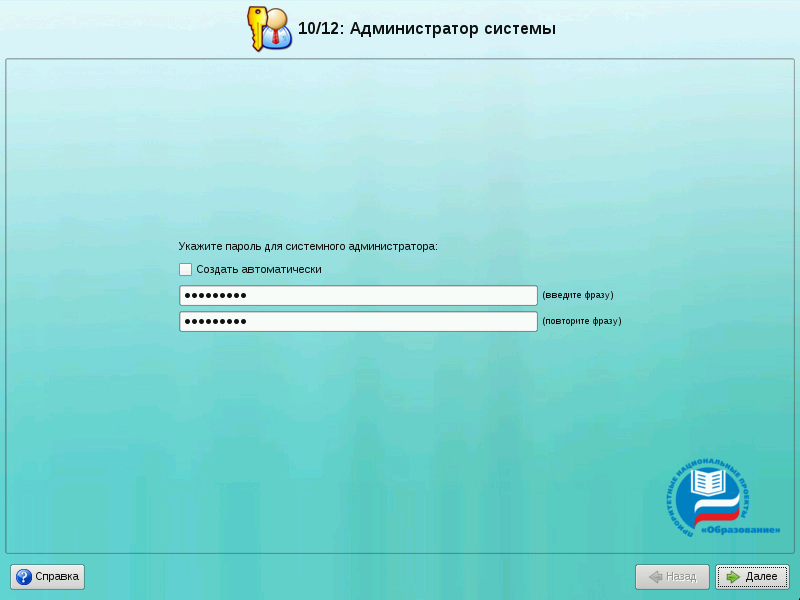Focus the repeat password field
This screenshot has width=800, height=600.
pyautogui.click(x=358, y=322)
